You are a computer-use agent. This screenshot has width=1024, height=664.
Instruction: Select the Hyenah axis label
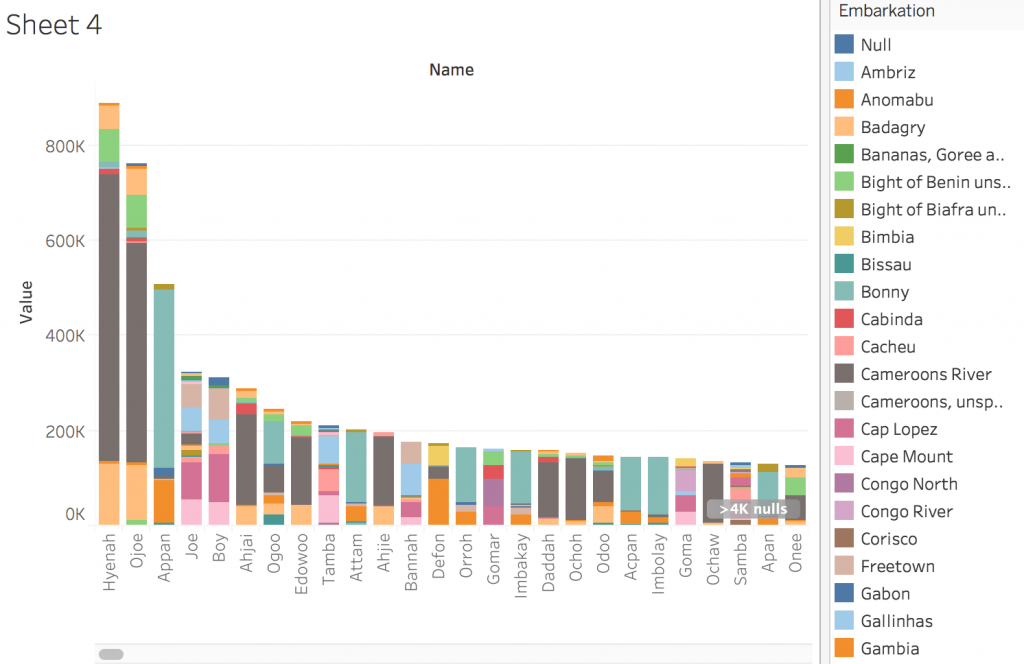(109, 563)
